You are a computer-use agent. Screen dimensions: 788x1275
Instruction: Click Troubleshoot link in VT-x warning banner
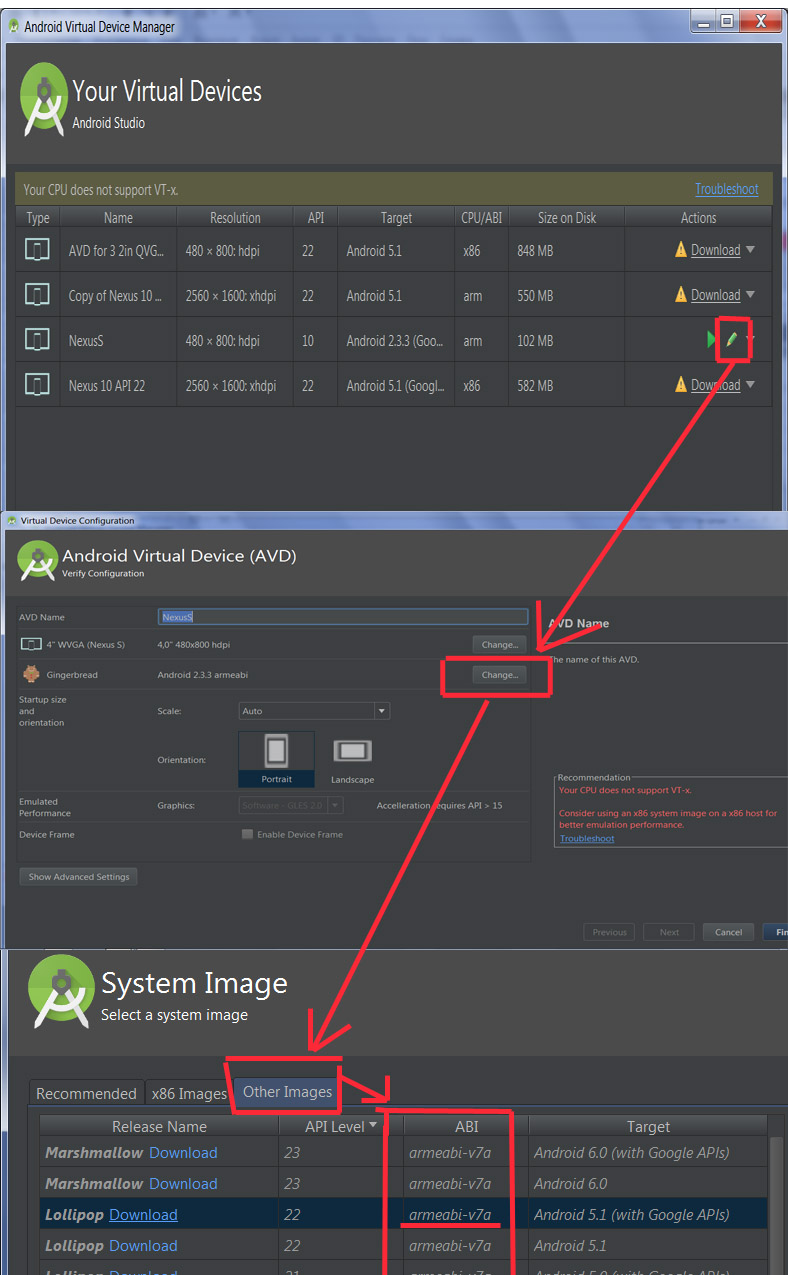point(727,189)
